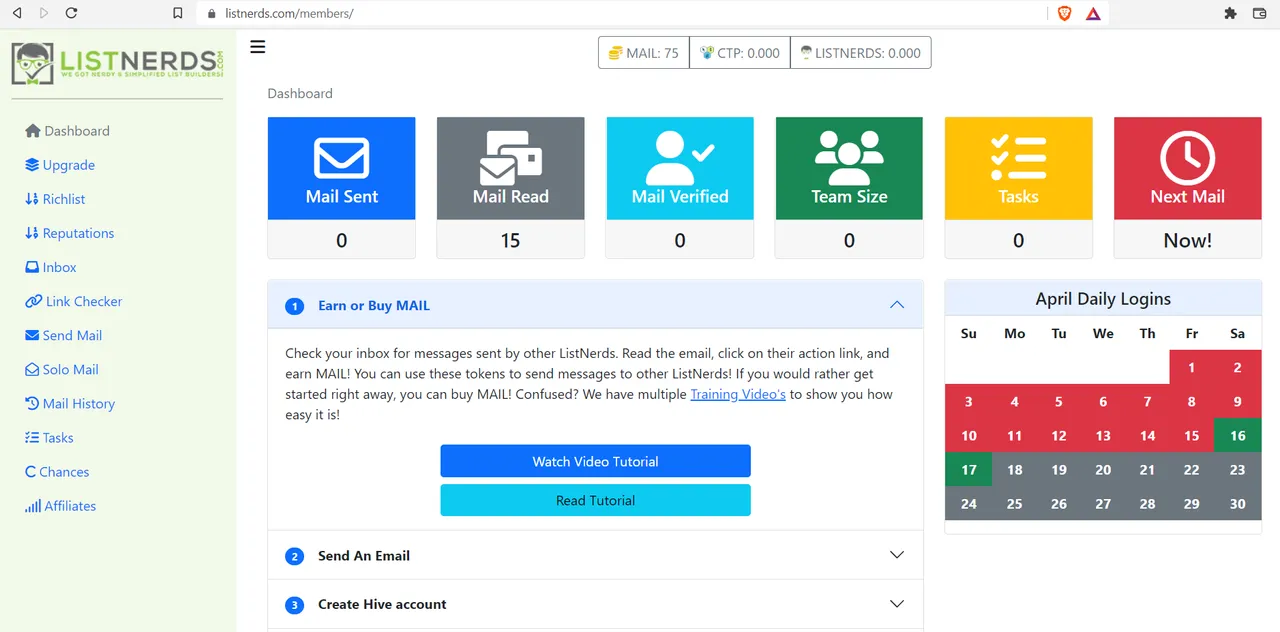Viewport: 1280px width, 632px height.
Task: Click the Brave rewards triangle icon
Action: 1093,13
